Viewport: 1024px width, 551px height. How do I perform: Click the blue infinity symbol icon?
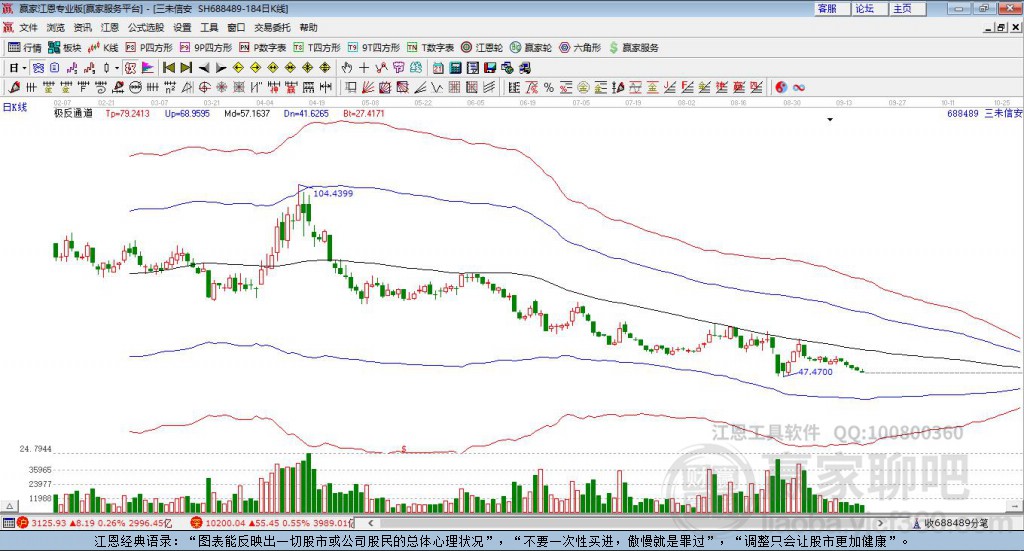(x=799, y=87)
